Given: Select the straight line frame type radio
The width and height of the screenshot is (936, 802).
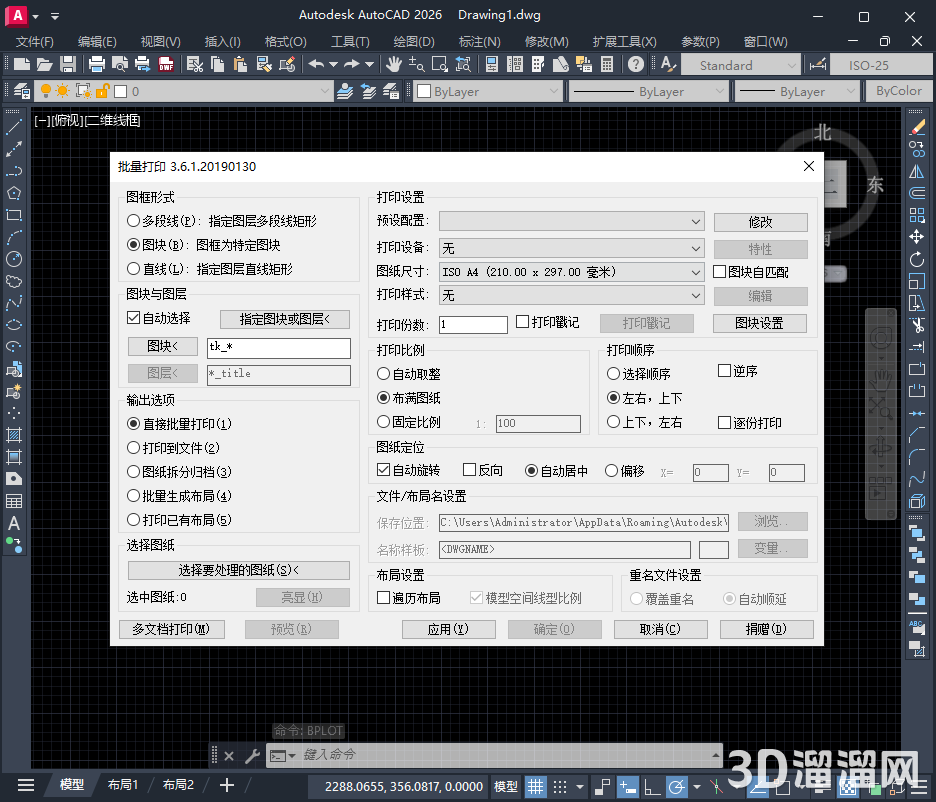Looking at the screenshot, I should [x=134, y=269].
